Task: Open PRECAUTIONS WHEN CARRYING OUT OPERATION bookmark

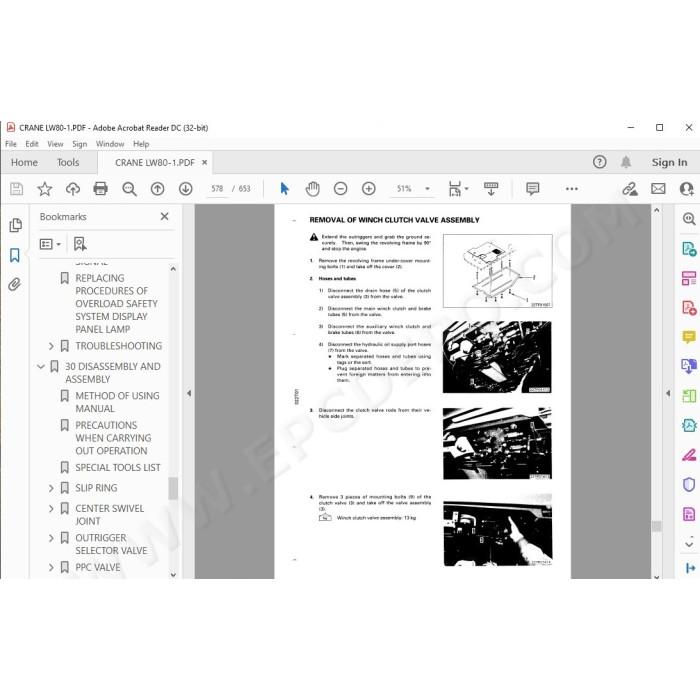Action: (113, 438)
